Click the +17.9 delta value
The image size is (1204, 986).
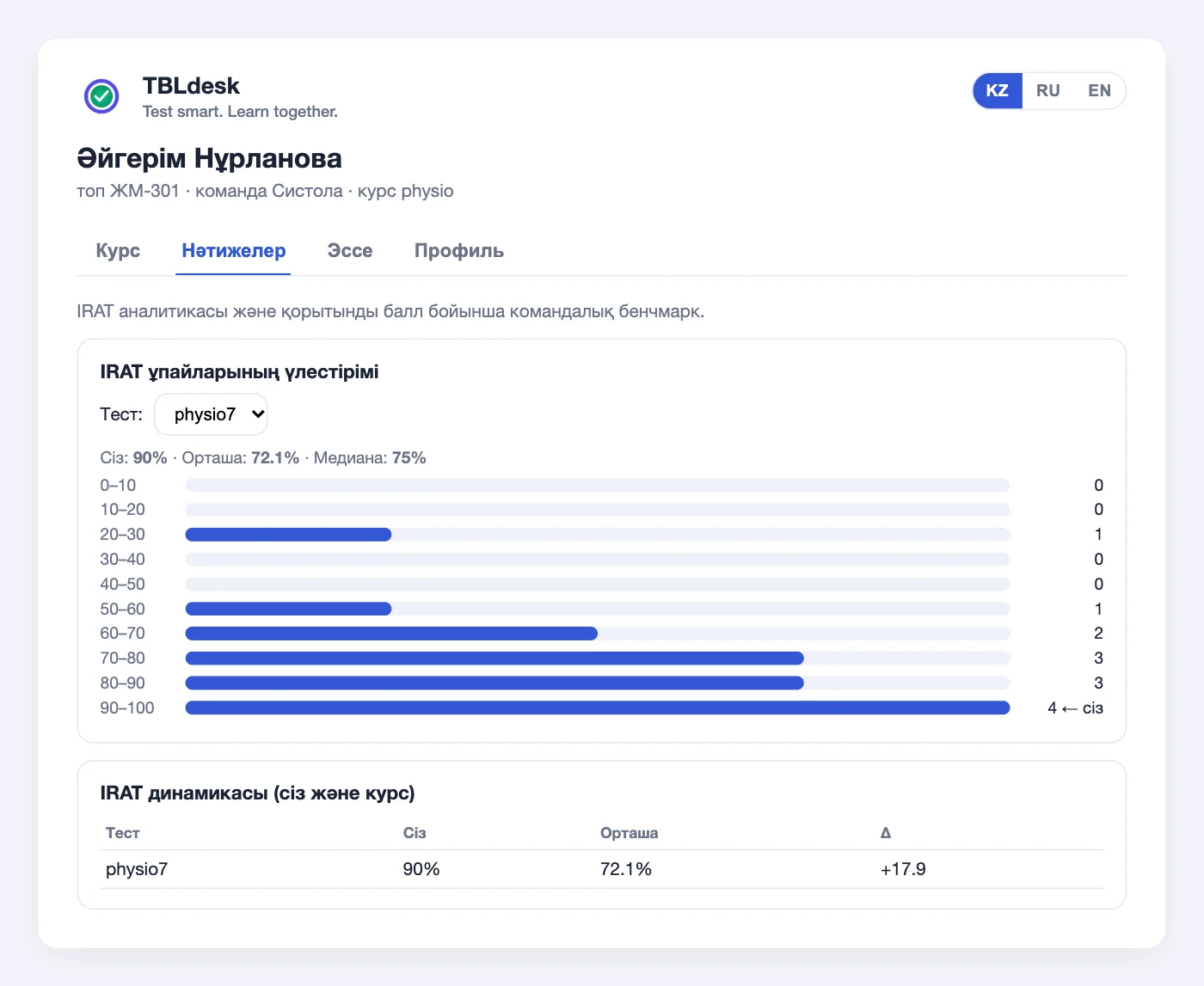[x=903, y=869]
